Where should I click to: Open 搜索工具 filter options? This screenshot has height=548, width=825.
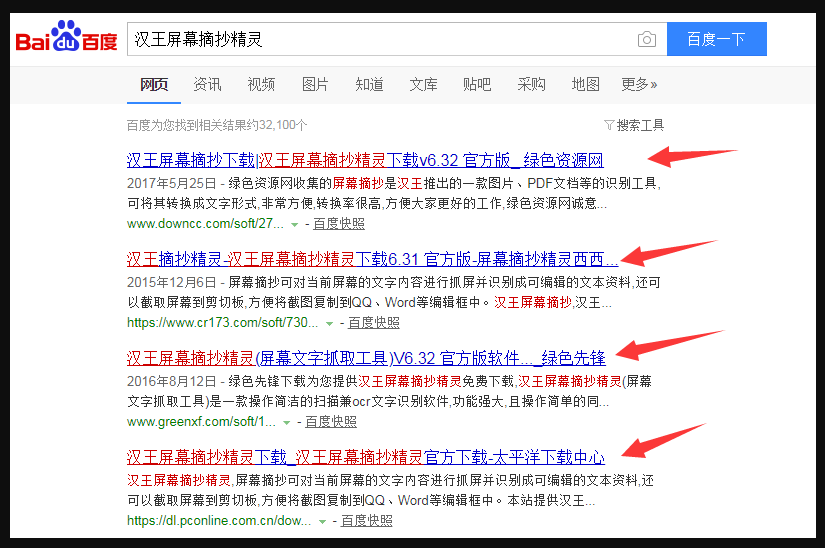634,125
